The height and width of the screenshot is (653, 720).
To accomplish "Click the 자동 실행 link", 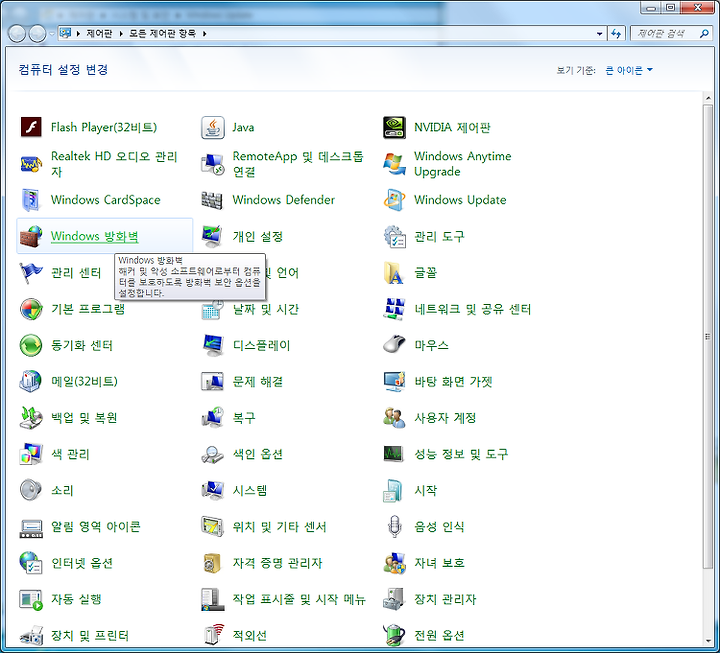I will [76, 599].
